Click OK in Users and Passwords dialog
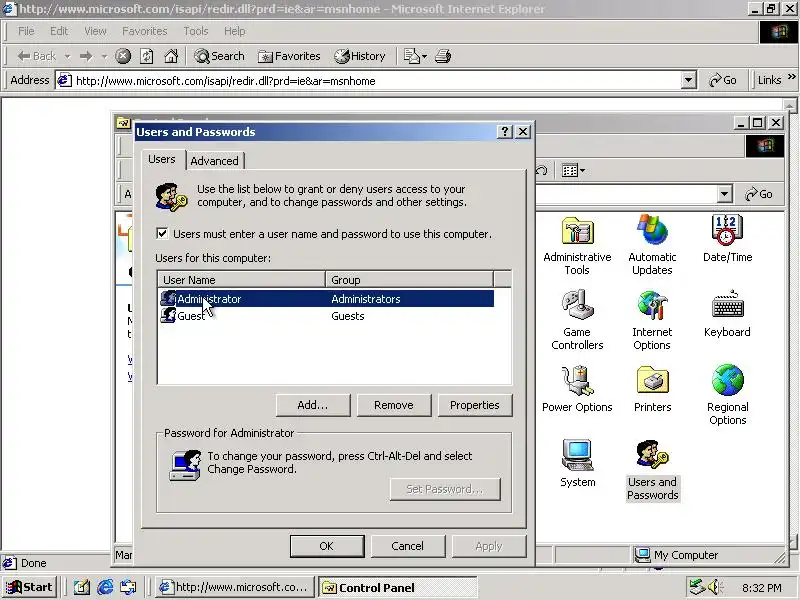 [327, 546]
